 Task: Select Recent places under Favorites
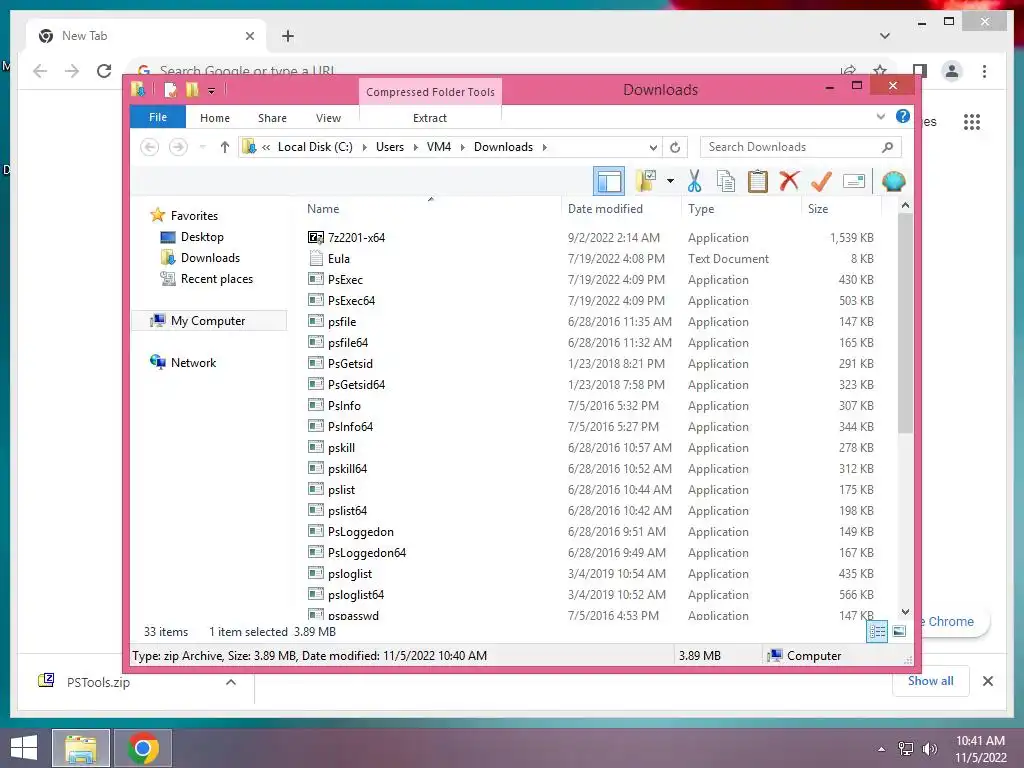(216, 279)
